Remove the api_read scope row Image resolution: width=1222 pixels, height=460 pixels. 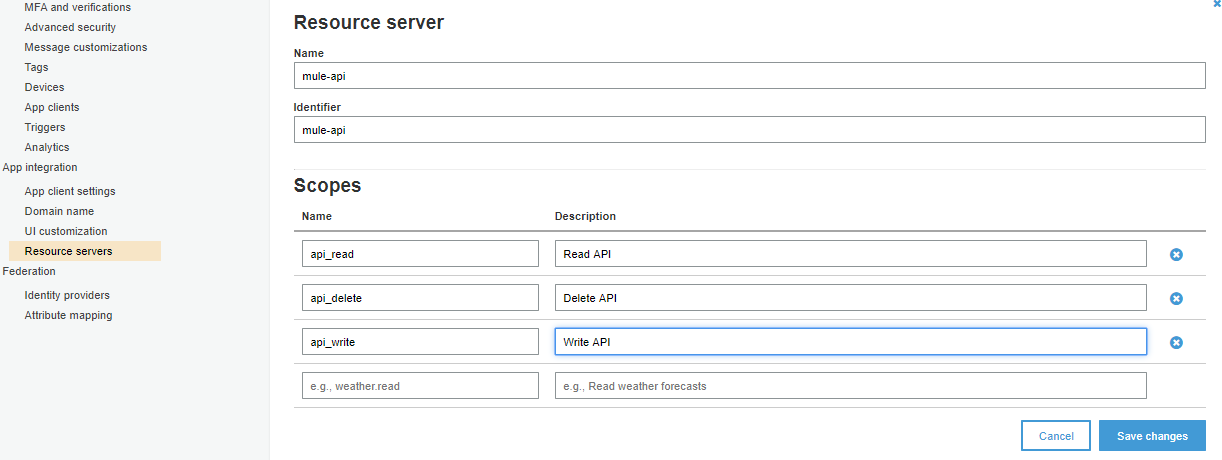1176,255
